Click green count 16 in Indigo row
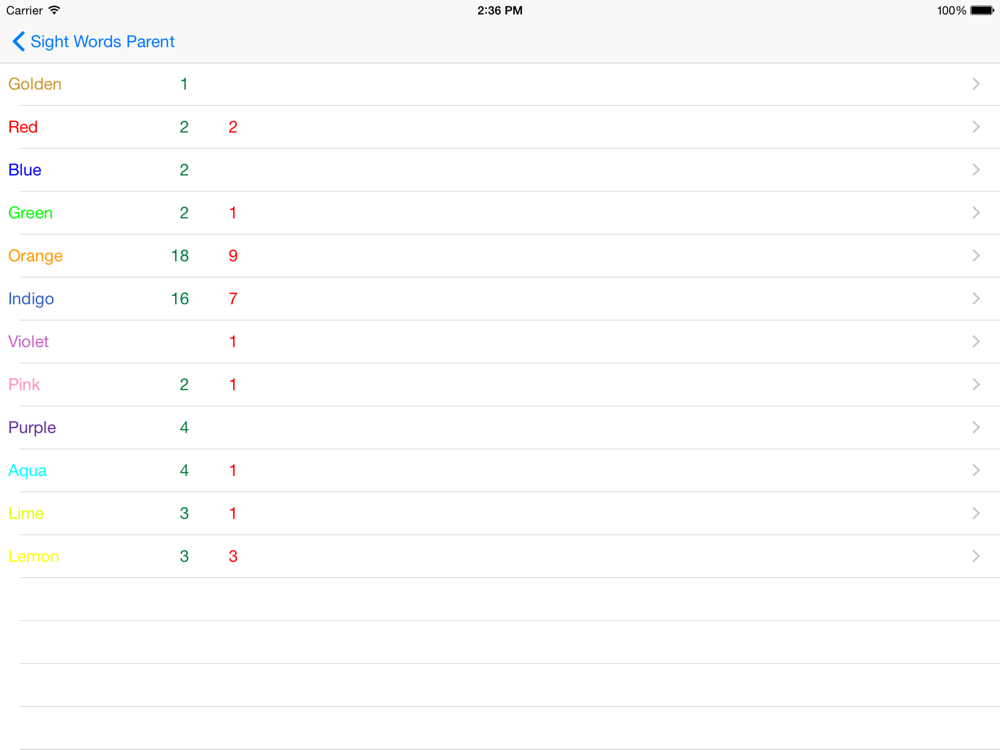The width and height of the screenshot is (1000, 750). point(180,298)
